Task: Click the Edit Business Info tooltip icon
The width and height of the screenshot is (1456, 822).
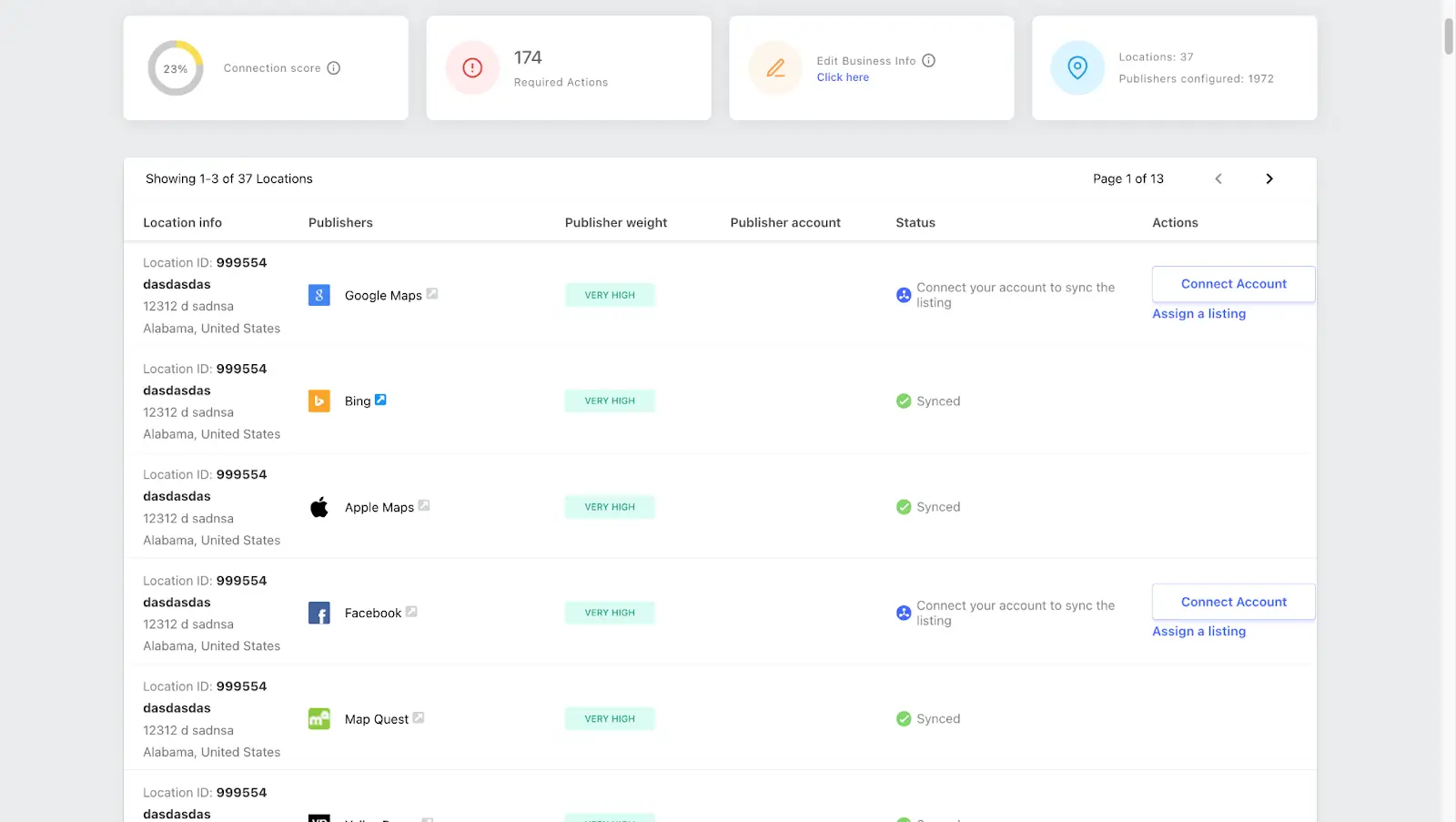Action: coord(929,61)
